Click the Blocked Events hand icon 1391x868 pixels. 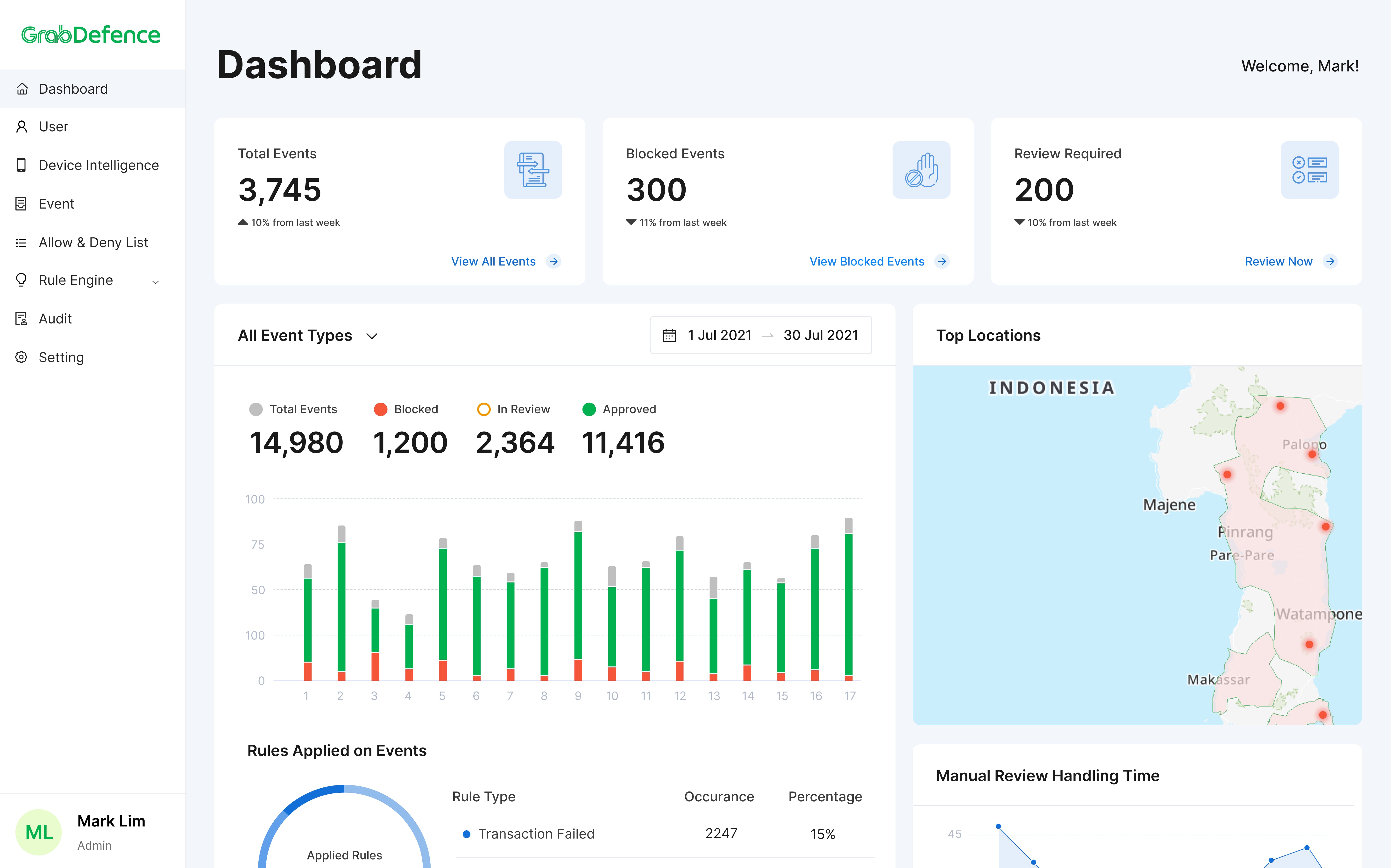(921, 170)
